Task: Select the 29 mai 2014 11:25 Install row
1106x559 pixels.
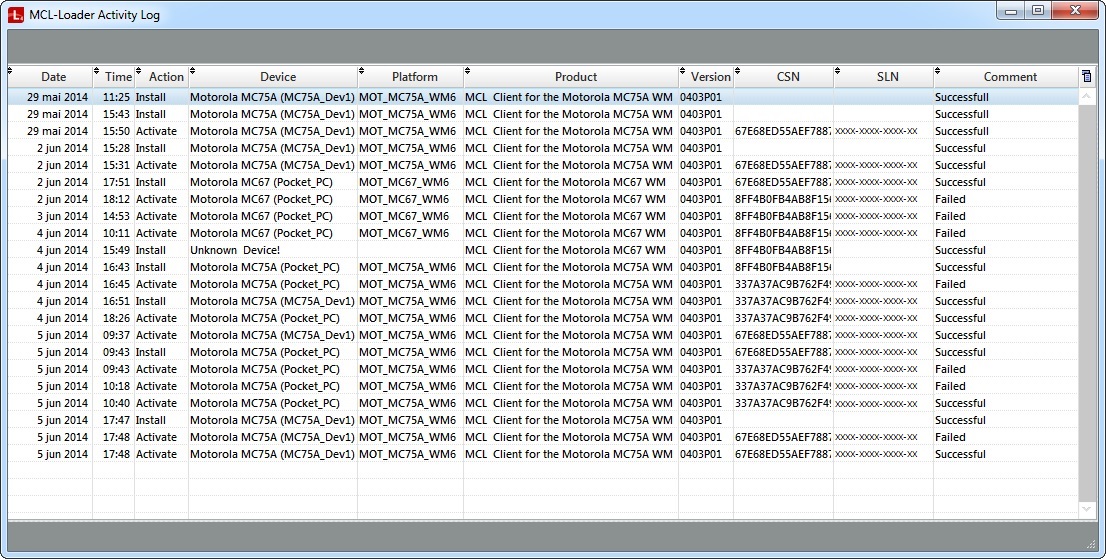Action: pyautogui.click(x=400, y=98)
